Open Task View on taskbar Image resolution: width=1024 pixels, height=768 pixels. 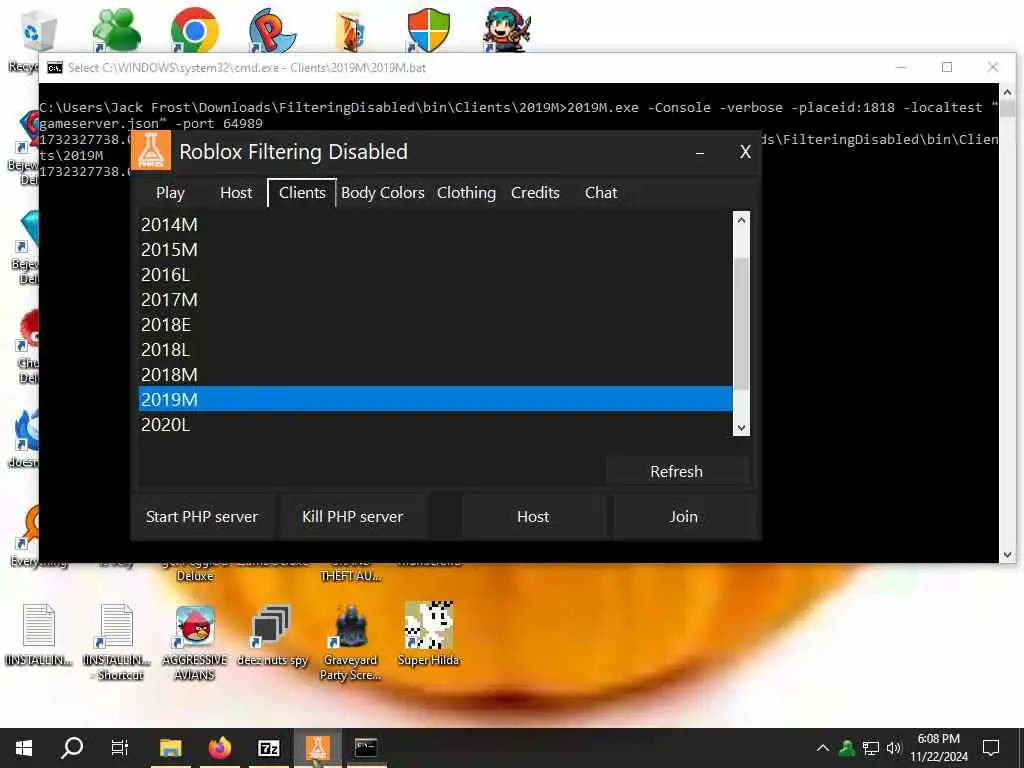tap(120, 748)
